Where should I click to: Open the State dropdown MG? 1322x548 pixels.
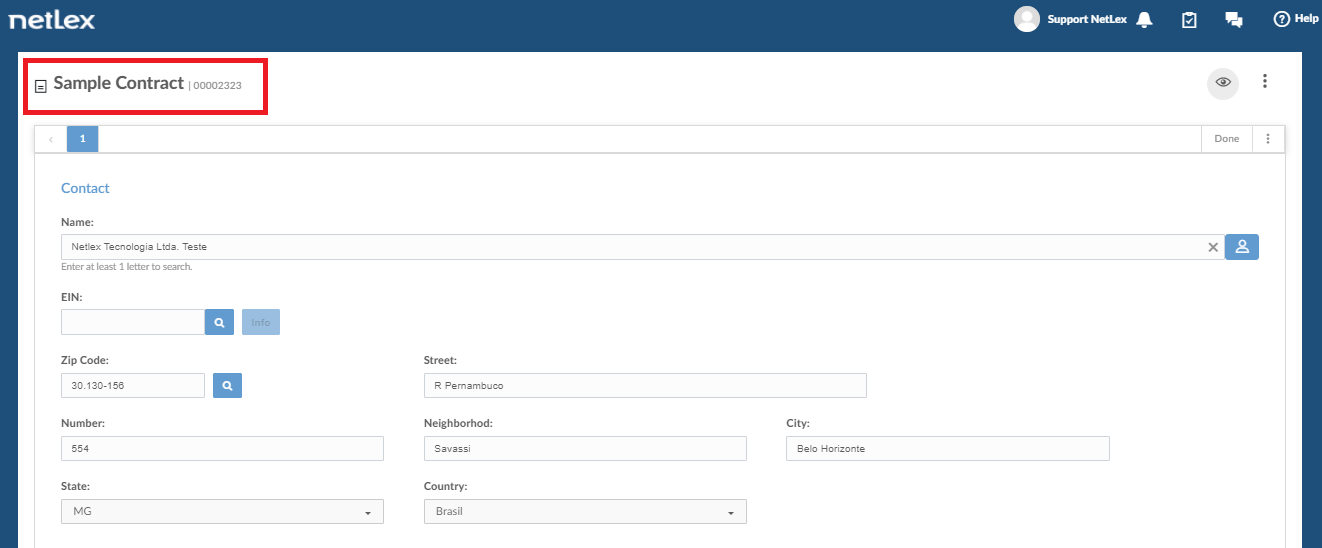[x=222, y=511]
